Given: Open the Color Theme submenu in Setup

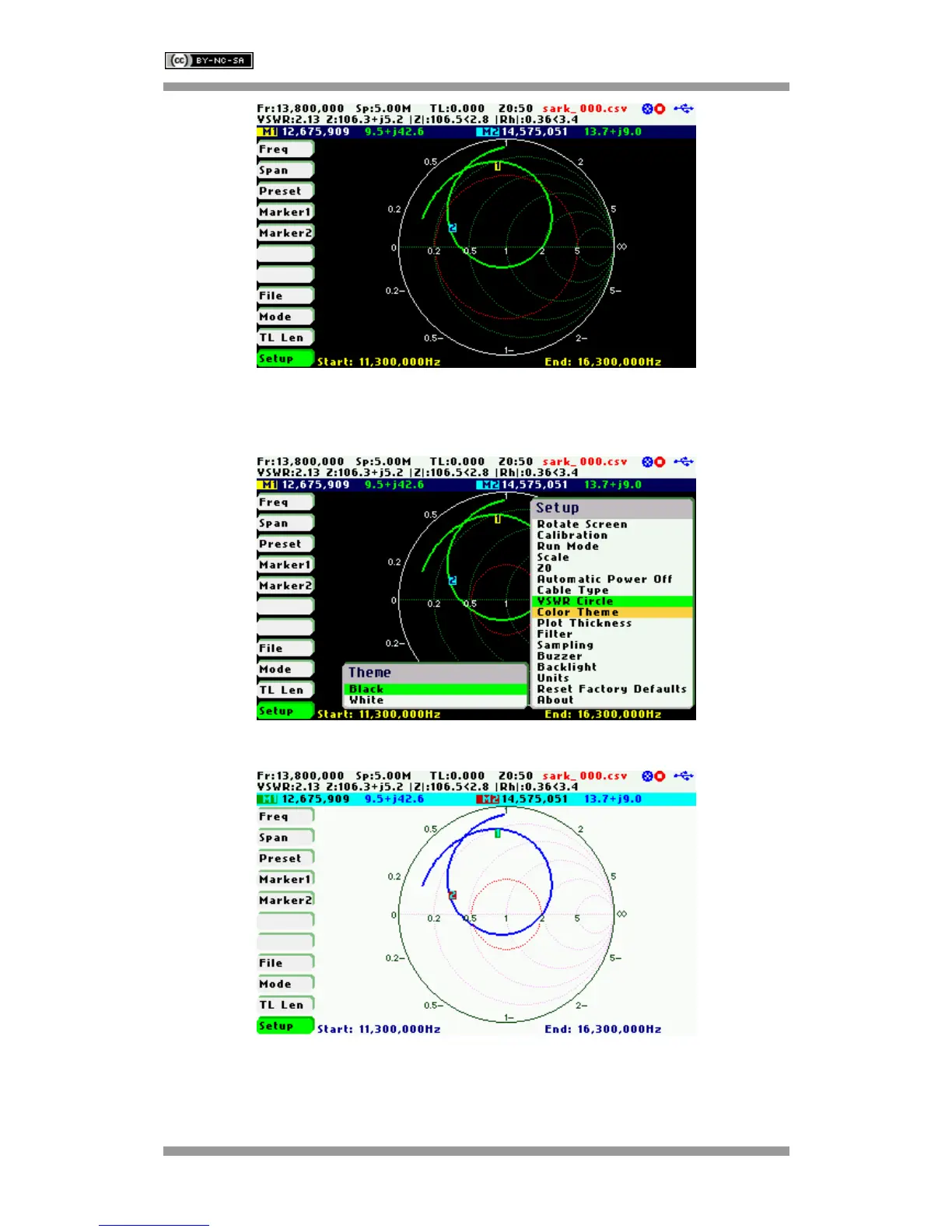Looking at the screenshot, I should coord(611,612).
